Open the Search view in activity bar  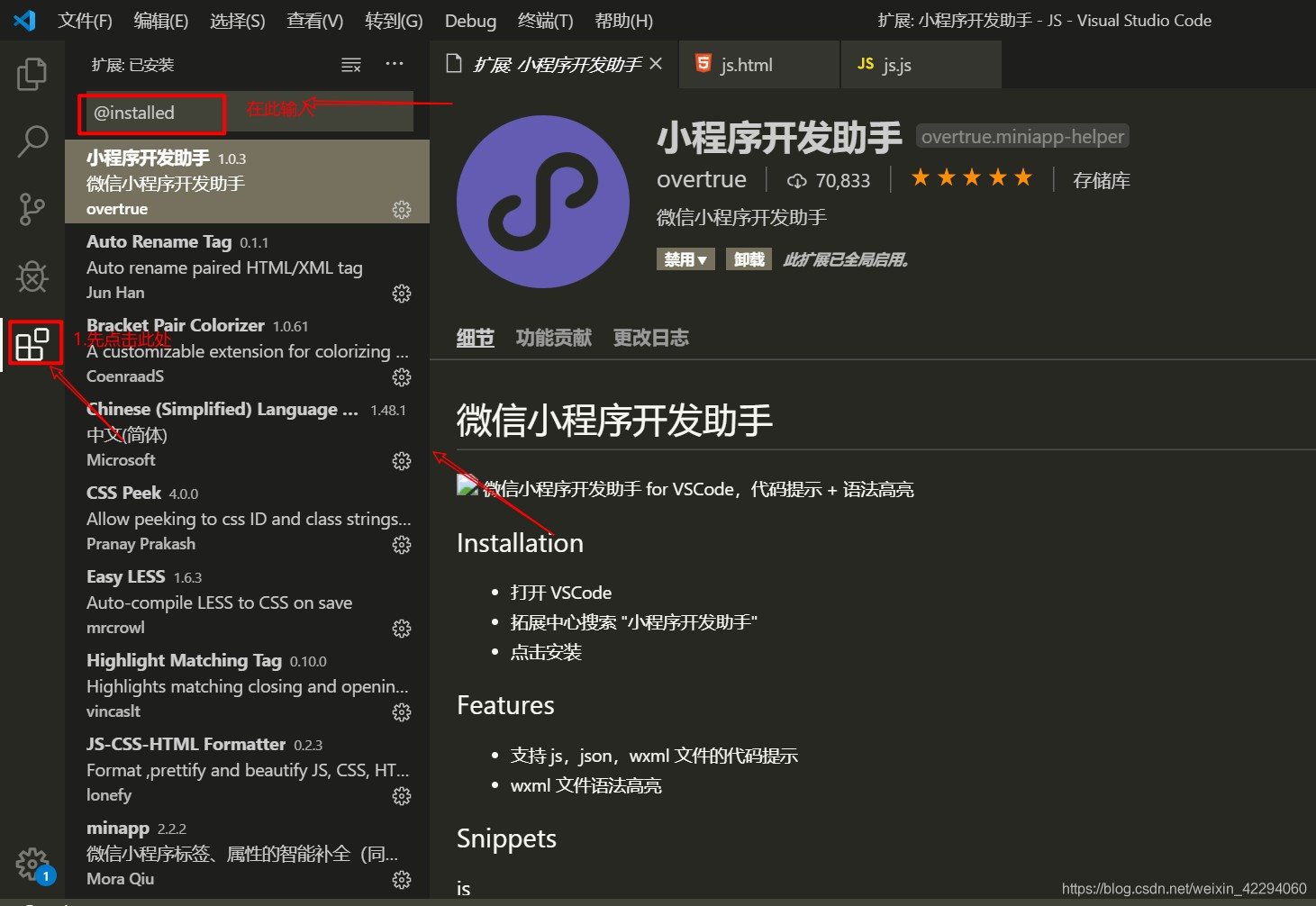coord(32,141)
